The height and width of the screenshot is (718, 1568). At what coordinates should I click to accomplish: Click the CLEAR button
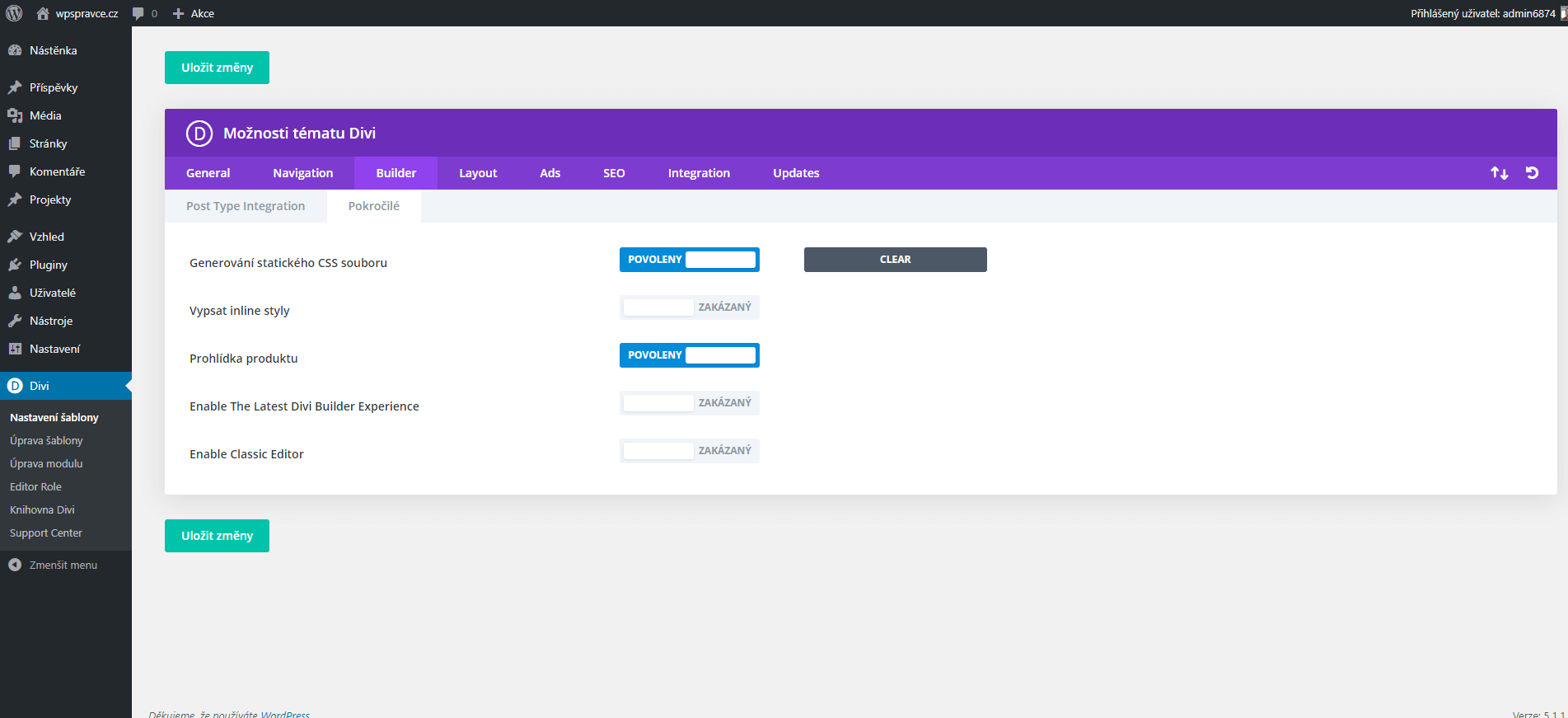coord(896,260)
